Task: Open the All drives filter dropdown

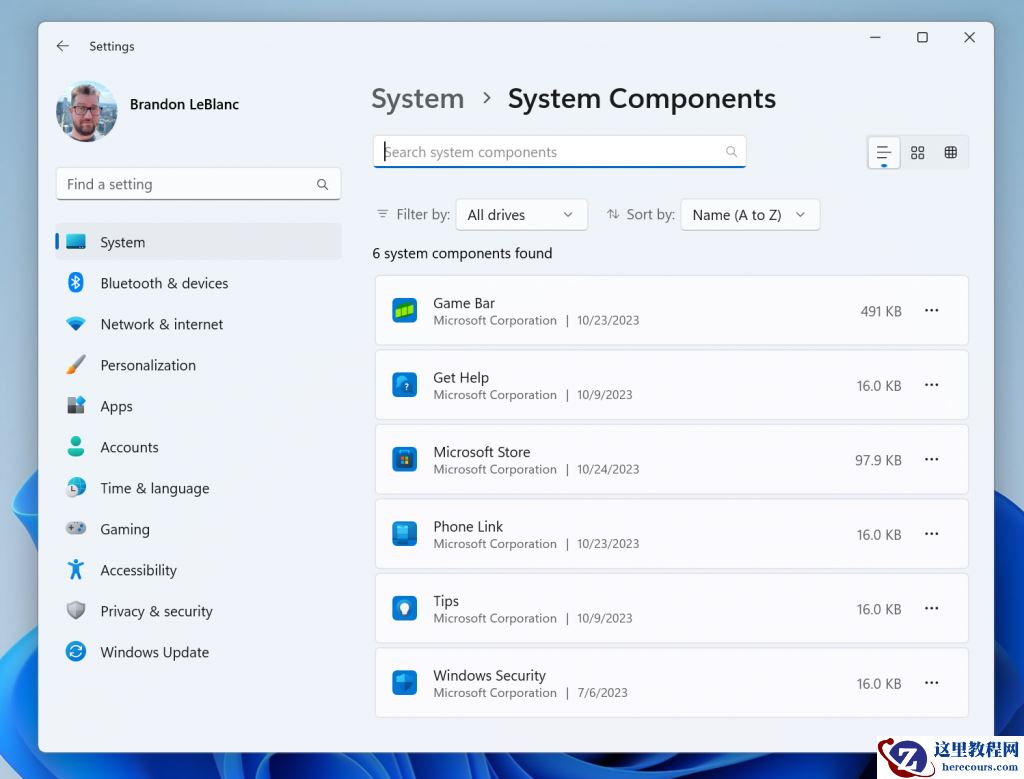Action: point(521,214)
